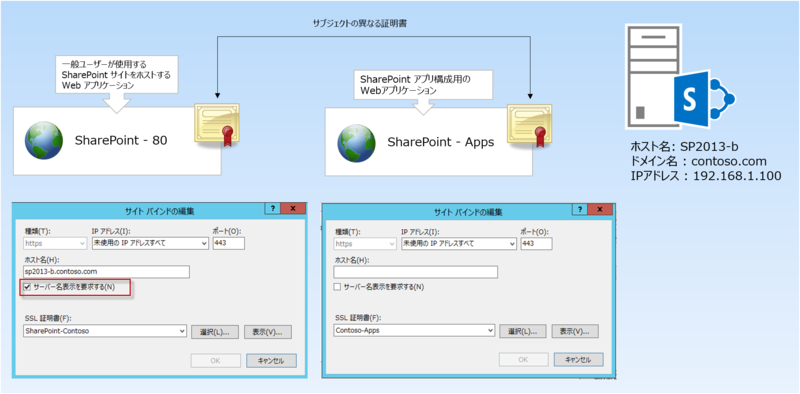The height and width of the screenshot is (394, 800).
Task: Click help button in right binding dialog
Action: (579, 210)
